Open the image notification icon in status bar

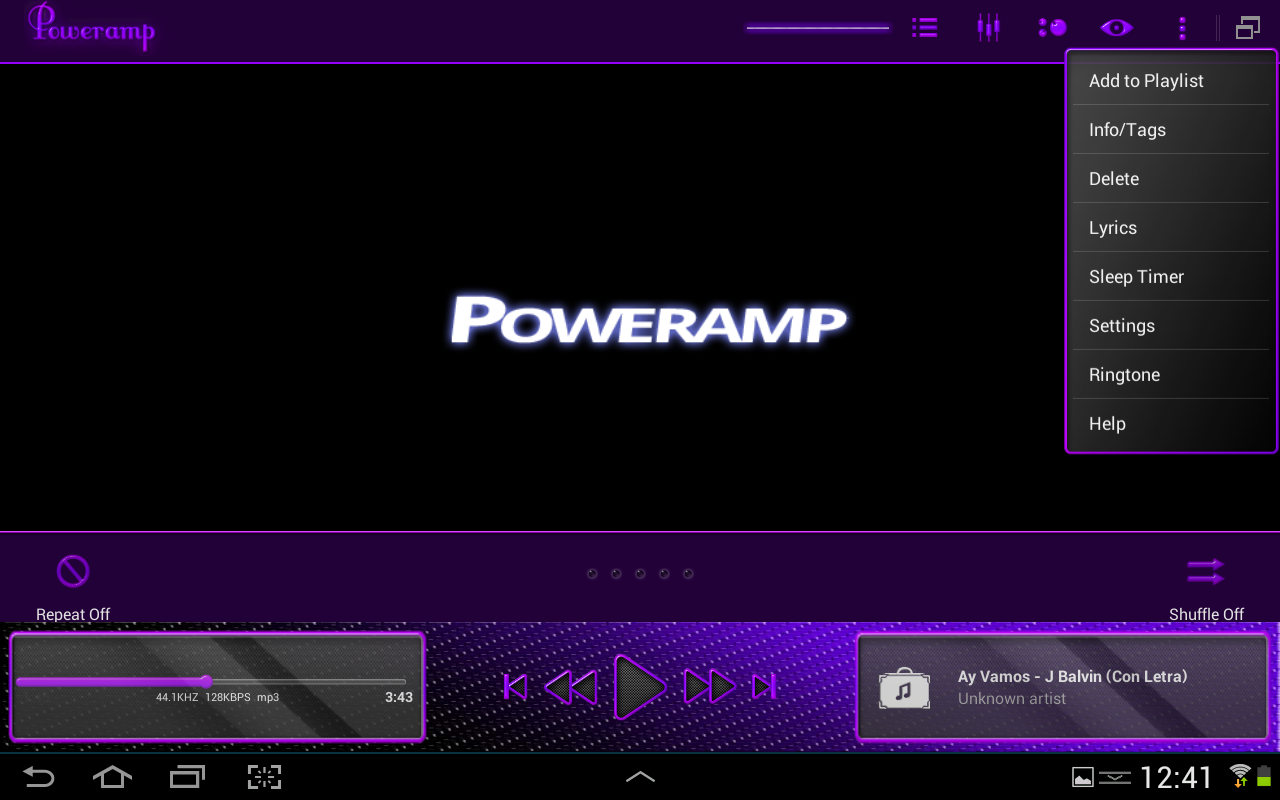pos(1083,777)
